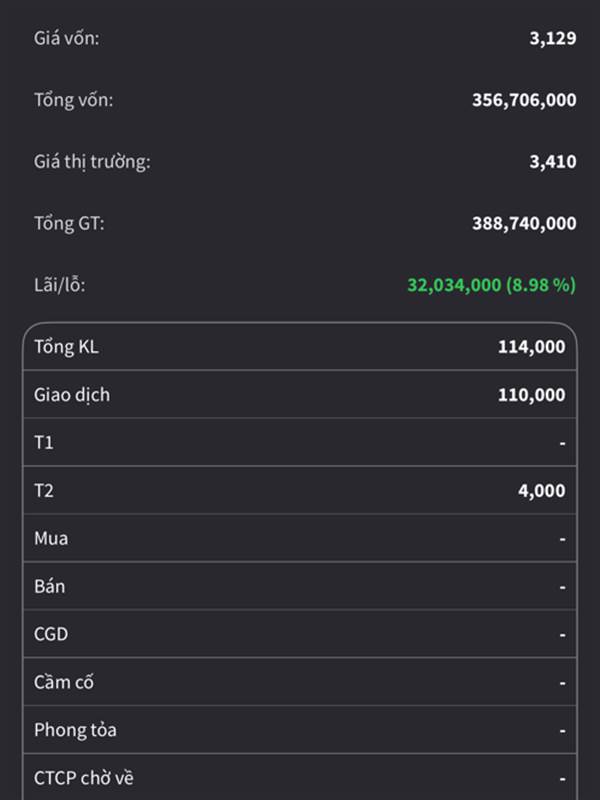Tap the Lãi/lỗ label

point(60,285)
